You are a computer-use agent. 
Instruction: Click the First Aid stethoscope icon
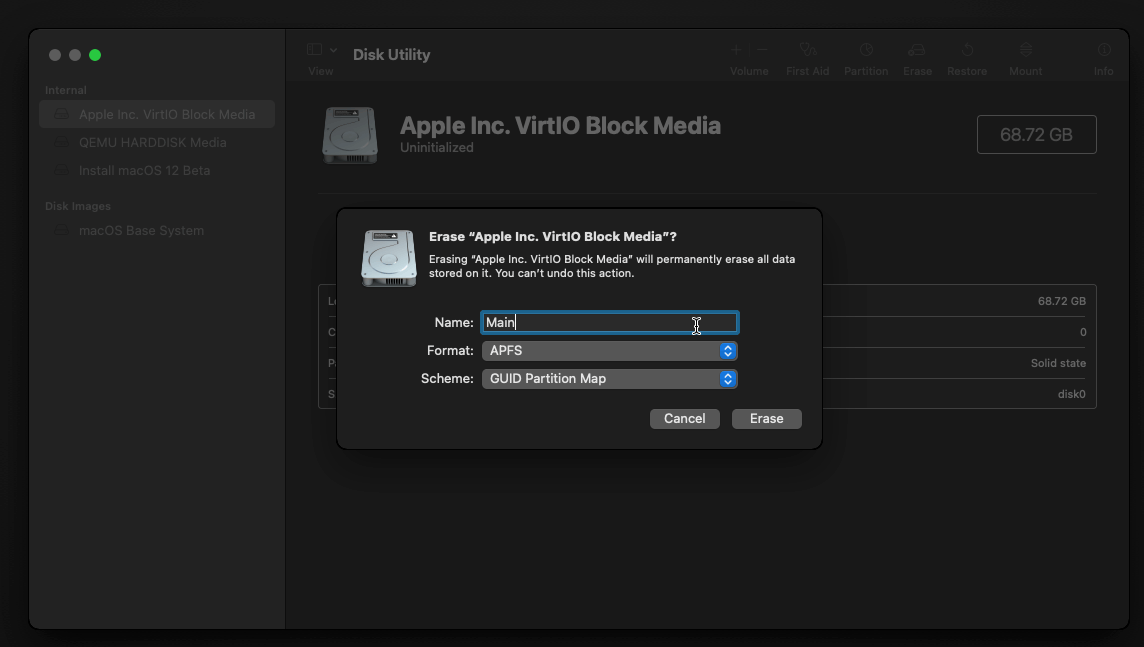click(808, 50)
